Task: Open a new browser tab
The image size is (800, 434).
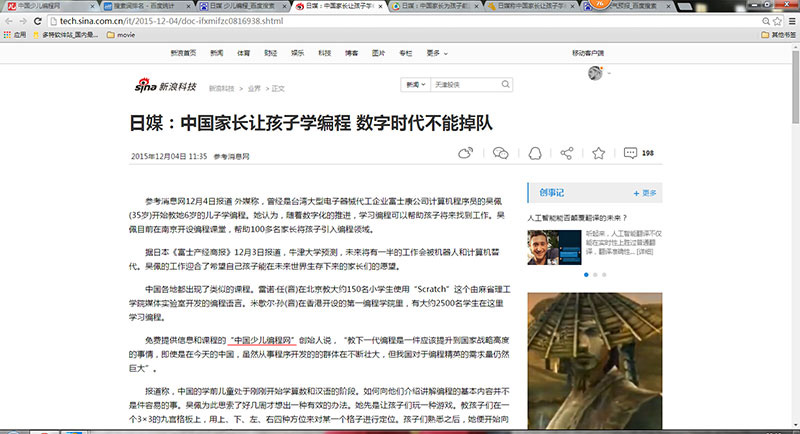Action: click(x=685, y=6)
